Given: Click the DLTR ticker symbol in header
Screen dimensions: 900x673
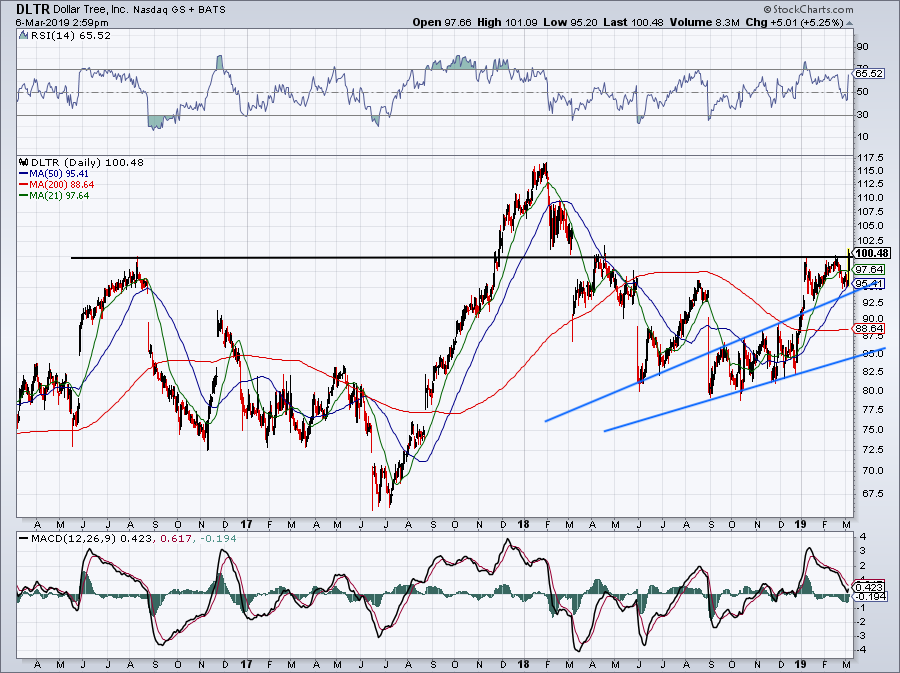Looking at the screenshot, I should click(x=33, y=9).
